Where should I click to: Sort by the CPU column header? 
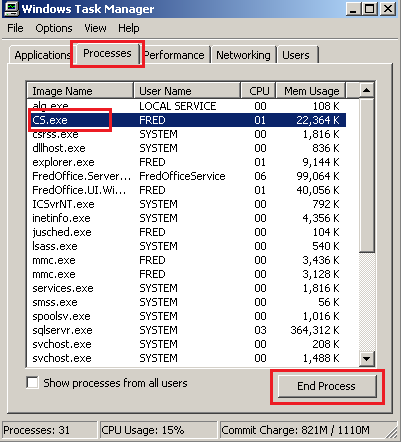pyautogui.click(x=258, y=91)
